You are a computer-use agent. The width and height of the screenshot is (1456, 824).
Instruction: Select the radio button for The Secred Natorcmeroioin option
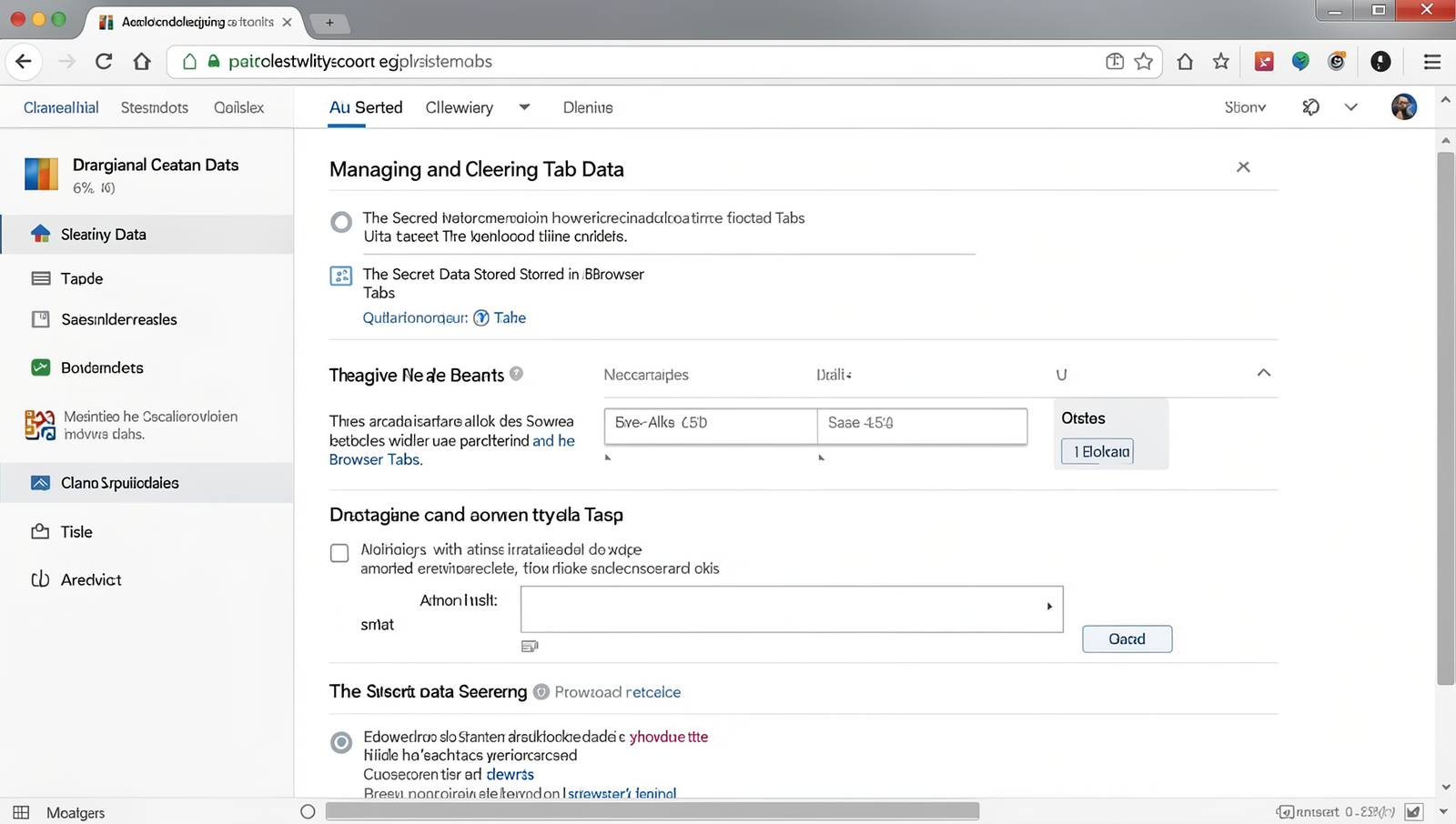[341, 222]
